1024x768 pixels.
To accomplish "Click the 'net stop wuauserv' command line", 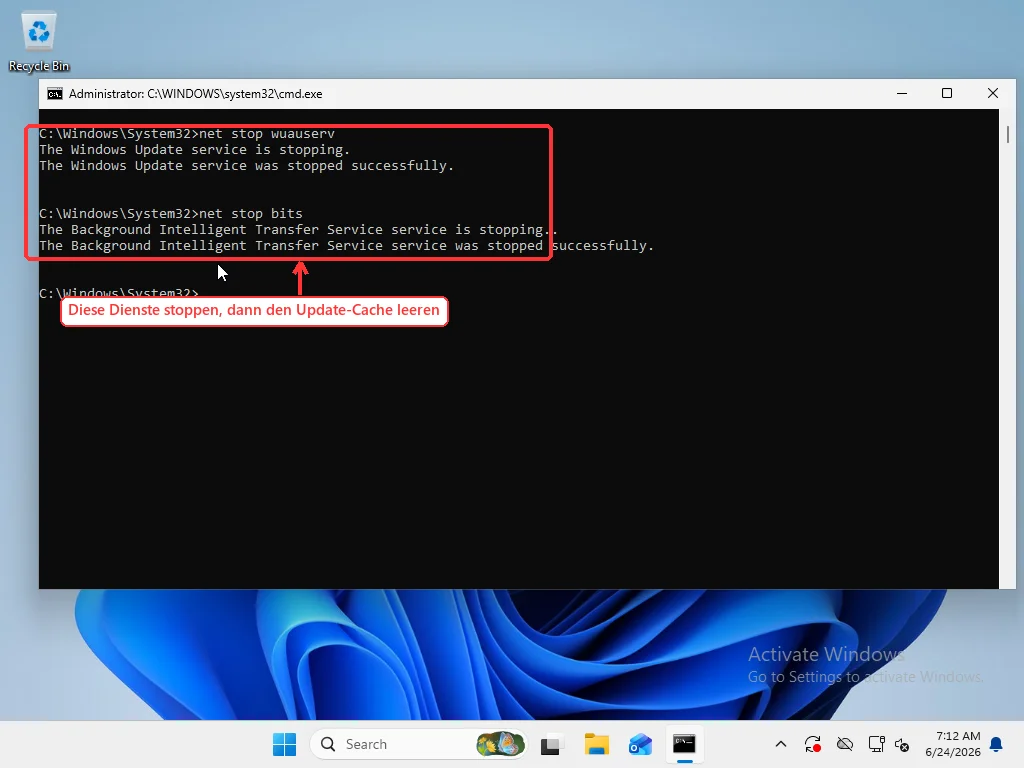I will pos(187,133).
